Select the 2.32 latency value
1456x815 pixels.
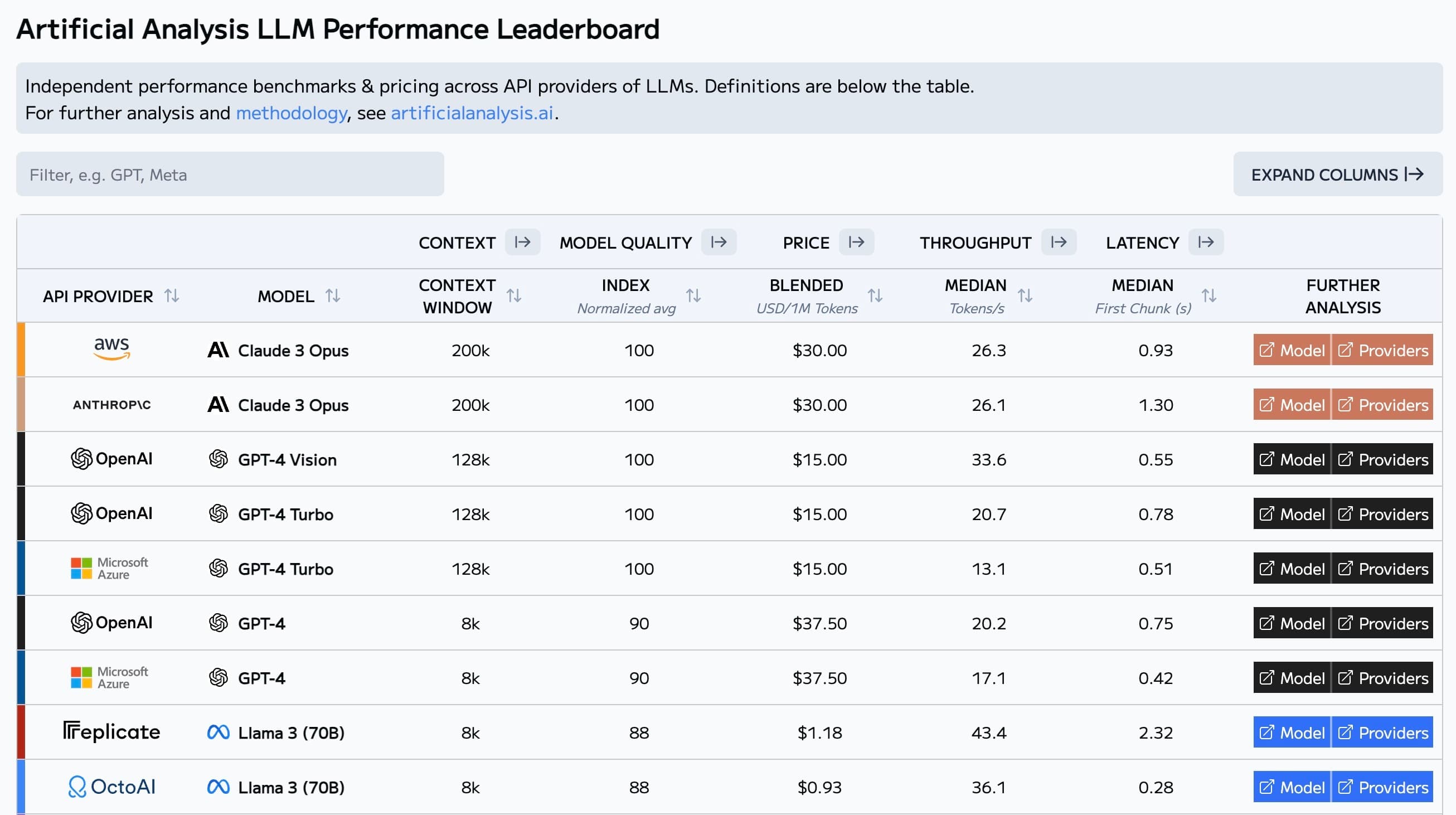coord(1156,732)
